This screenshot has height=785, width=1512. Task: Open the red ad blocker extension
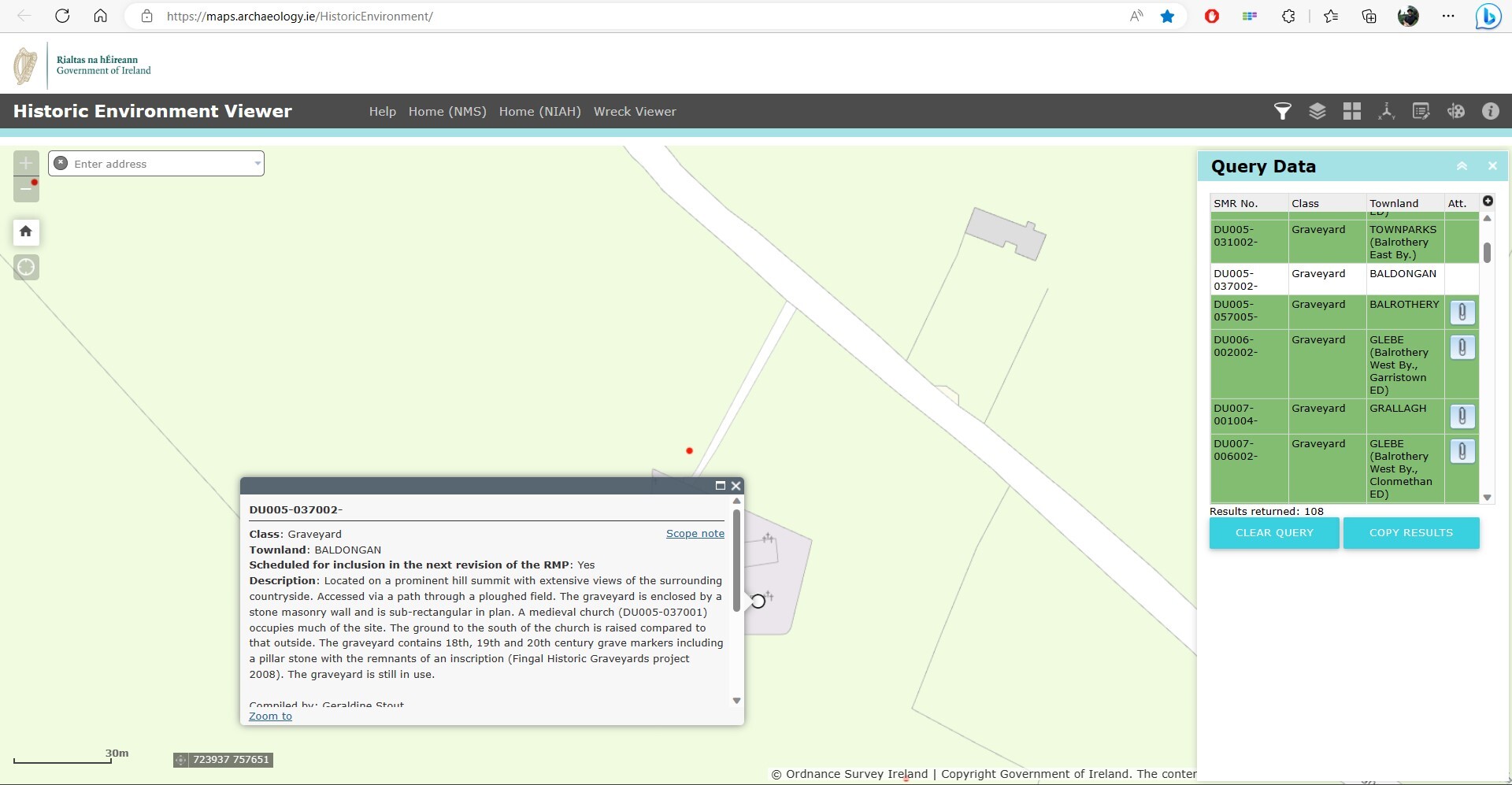[1212, 16]
